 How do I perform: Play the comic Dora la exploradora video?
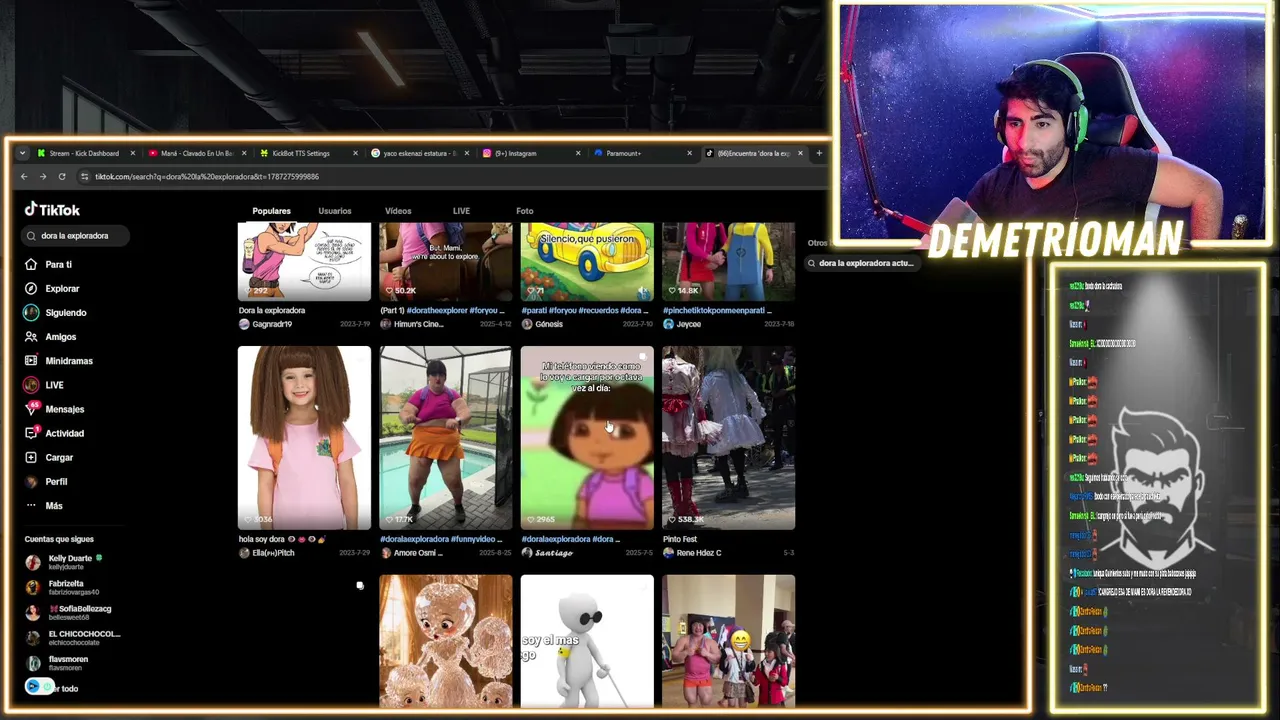304,262
